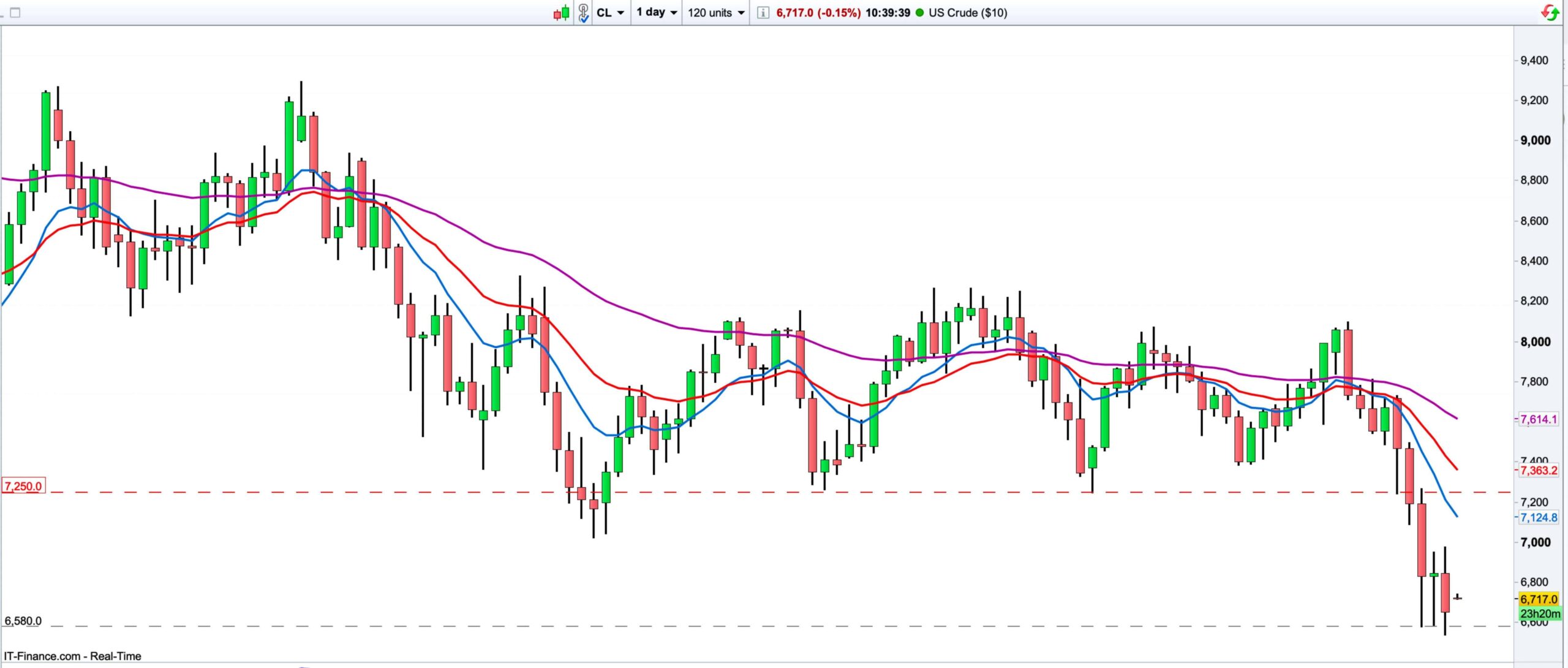Open the CL symbol dropdown
Viewport: 1568px width, 668px height.
(x=610, y=12)
